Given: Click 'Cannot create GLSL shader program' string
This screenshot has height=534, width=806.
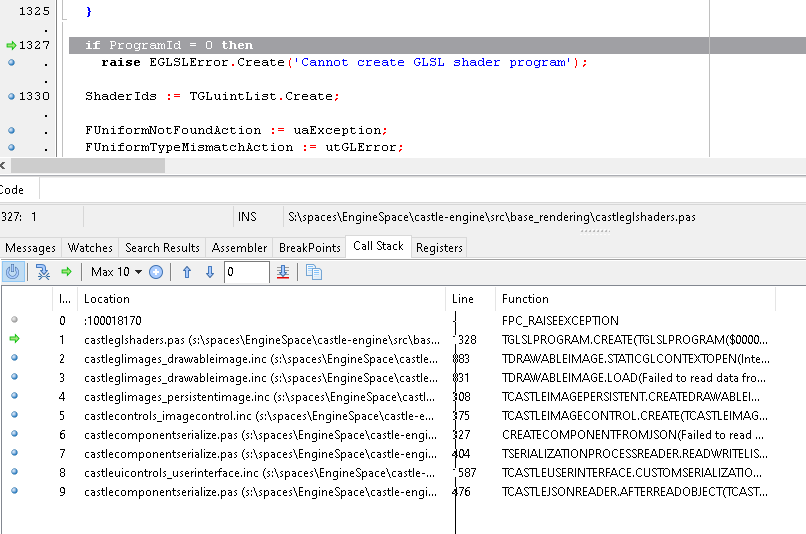Looking at the screenshot, I should (x=432, y=62).
